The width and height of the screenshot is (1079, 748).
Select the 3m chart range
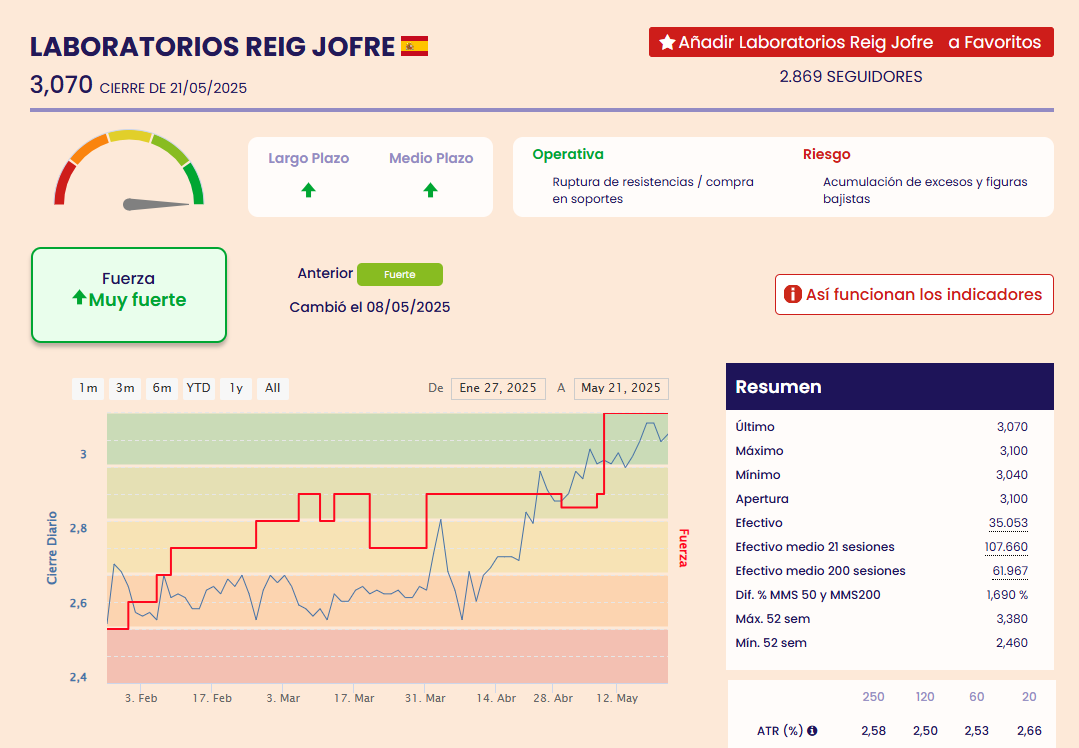pos(125,388)
